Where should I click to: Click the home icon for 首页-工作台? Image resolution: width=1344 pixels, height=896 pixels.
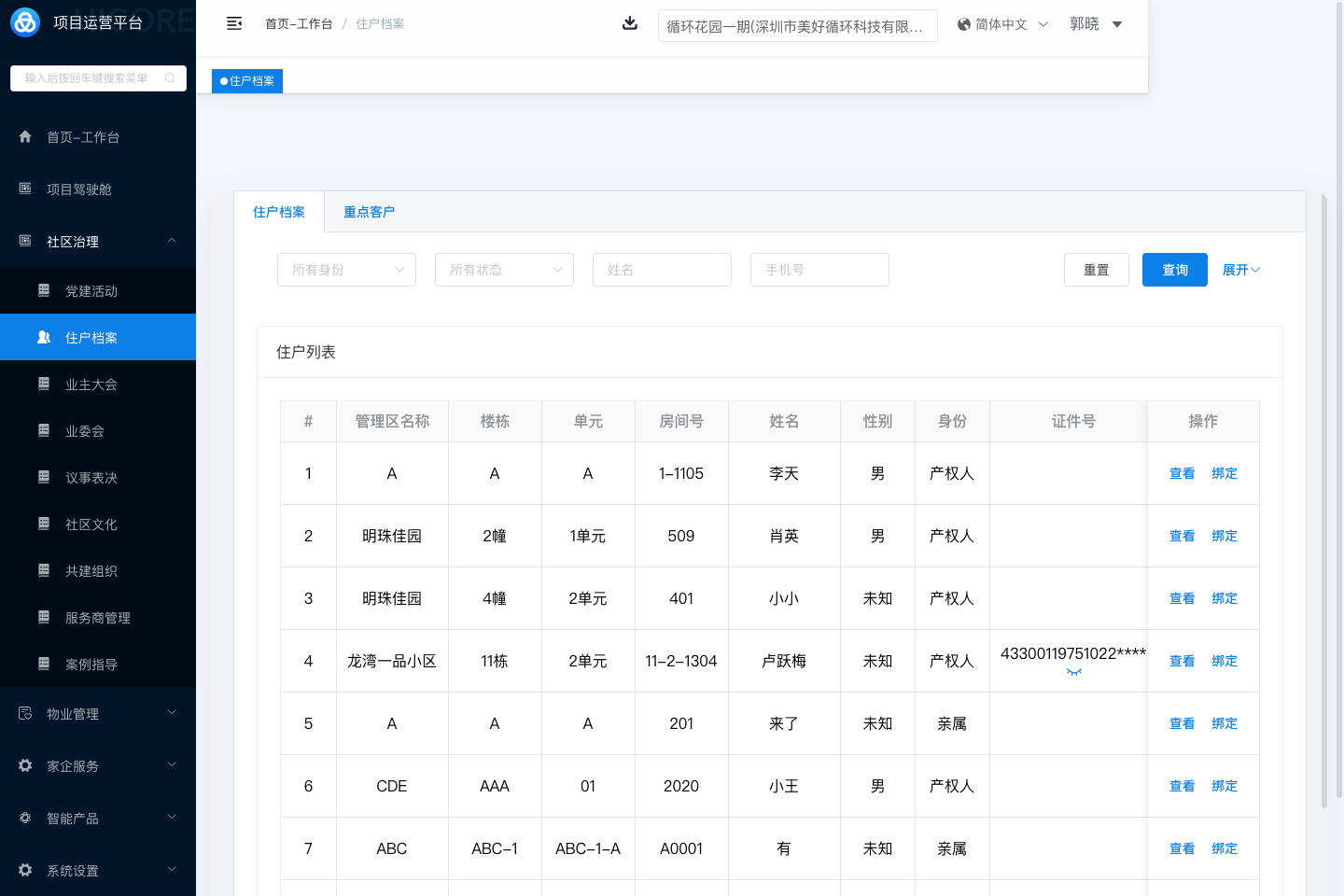point(25,137)
